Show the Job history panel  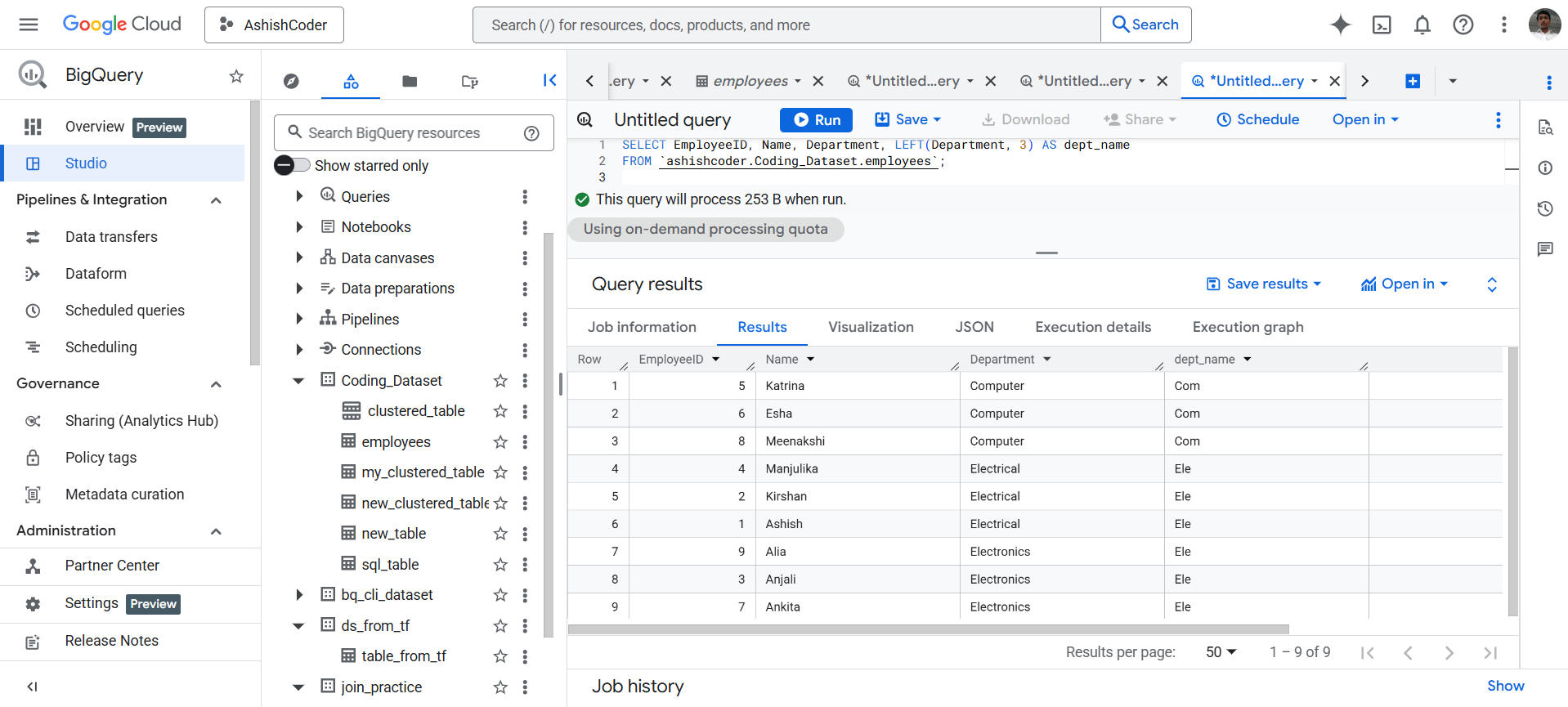pos(1505,686)
